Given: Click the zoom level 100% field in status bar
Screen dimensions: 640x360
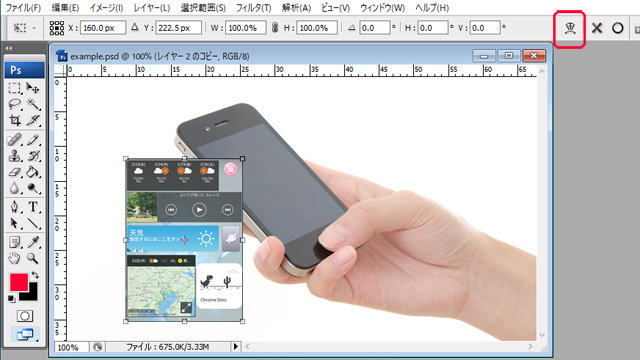Looking at the screenshot, I should [x=72, y=347].
